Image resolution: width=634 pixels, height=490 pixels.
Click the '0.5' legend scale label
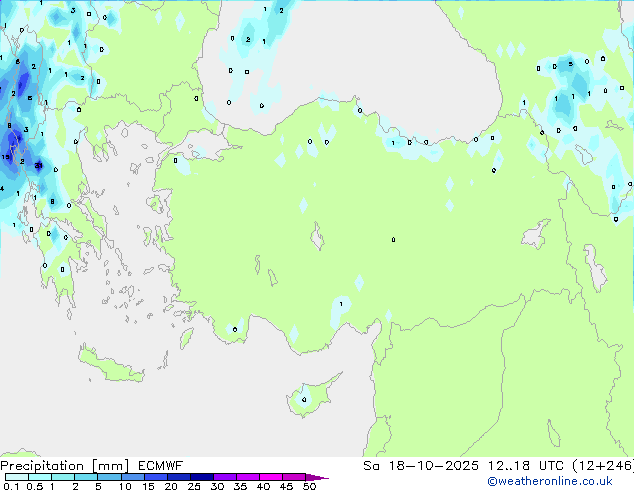[34, 486]
